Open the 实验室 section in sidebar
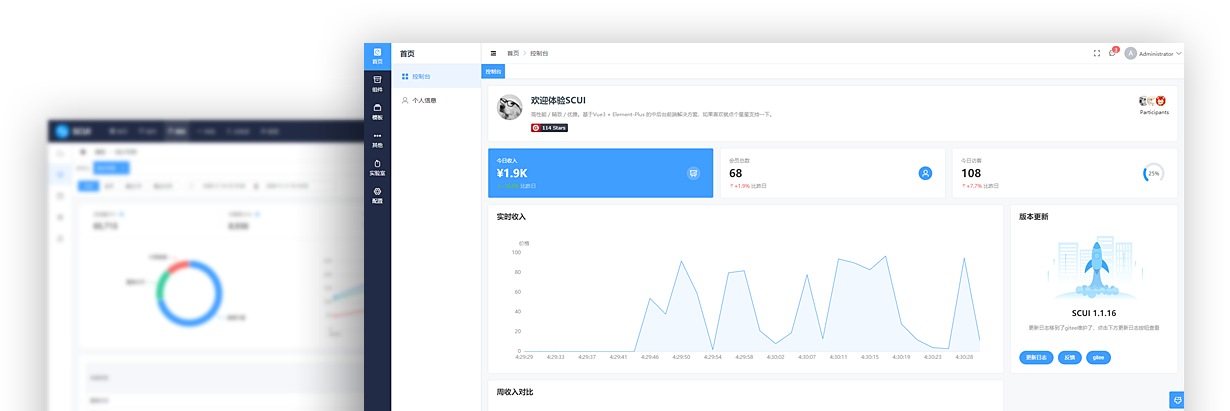The image size is (1230, 411). pos(377,167)
